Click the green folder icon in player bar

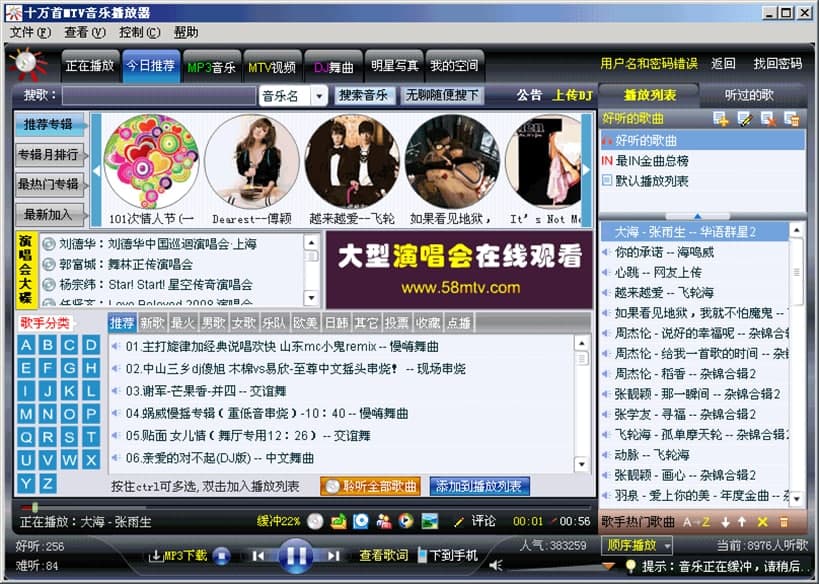coord(338,521)
